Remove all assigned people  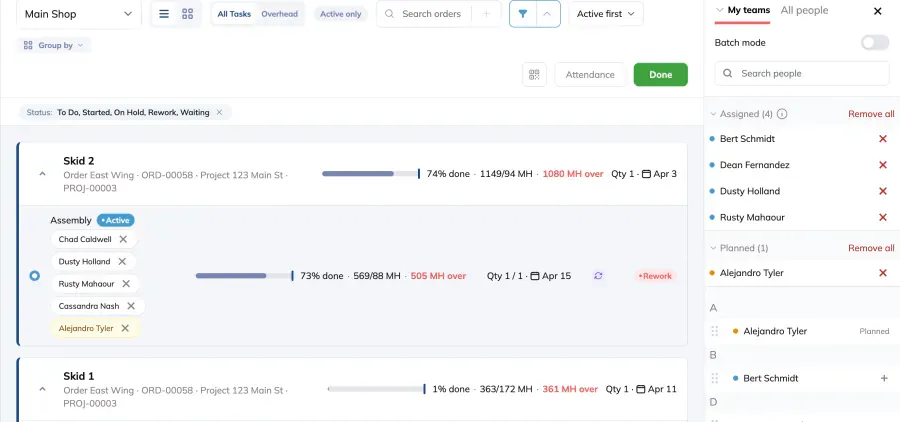871,114
